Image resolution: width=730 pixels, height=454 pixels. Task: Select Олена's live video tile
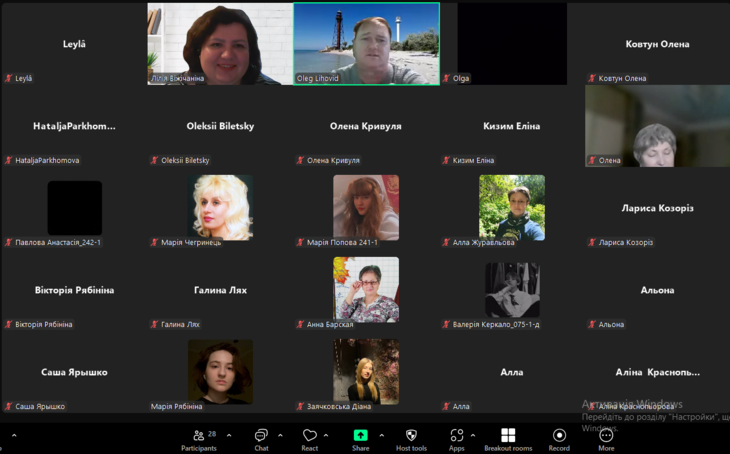[657, 126]
